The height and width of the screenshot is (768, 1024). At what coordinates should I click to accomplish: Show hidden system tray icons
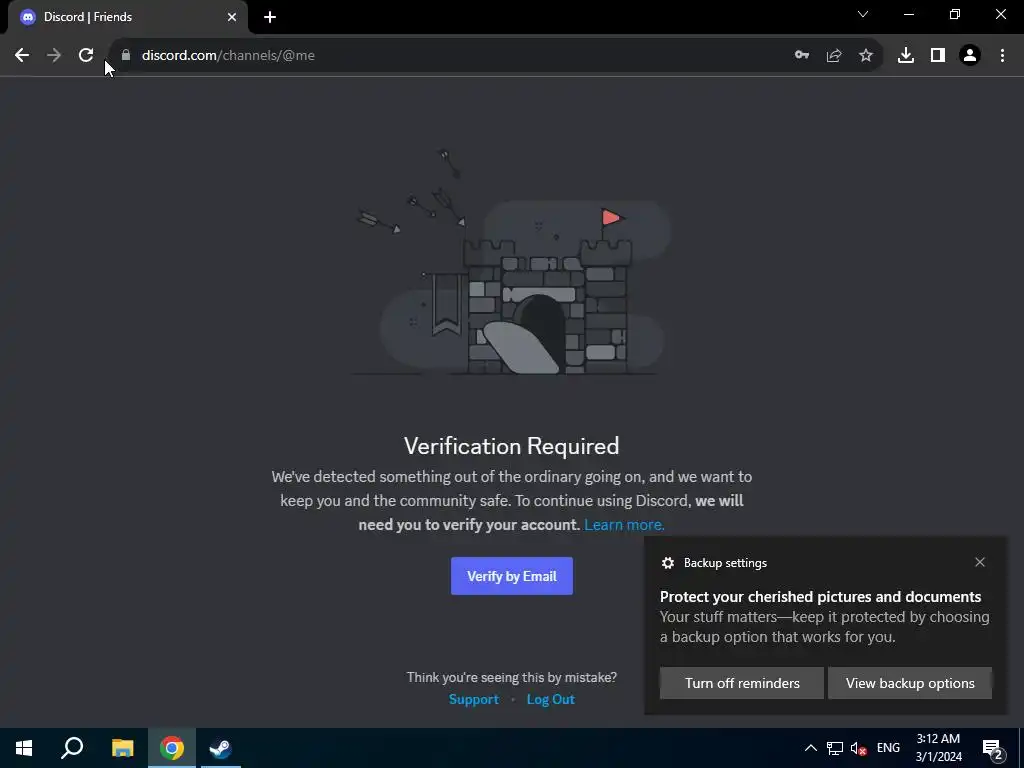[810, 748]
